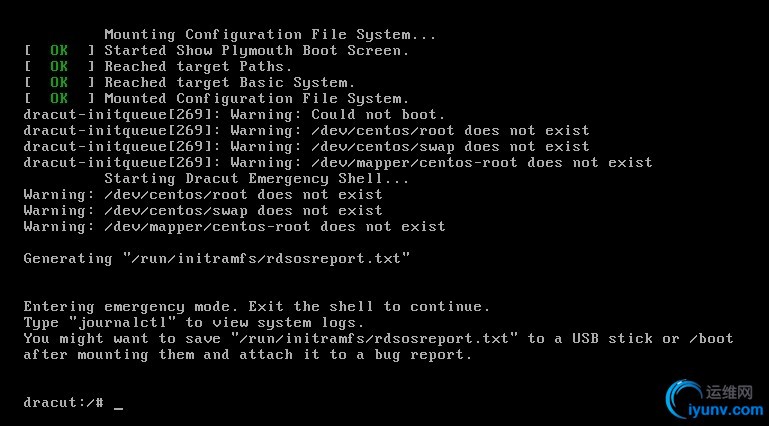Click dracut-initqueue warning about /dev/mapper/centos-root
Screen dimensions: 769x426
coord(337,162)
